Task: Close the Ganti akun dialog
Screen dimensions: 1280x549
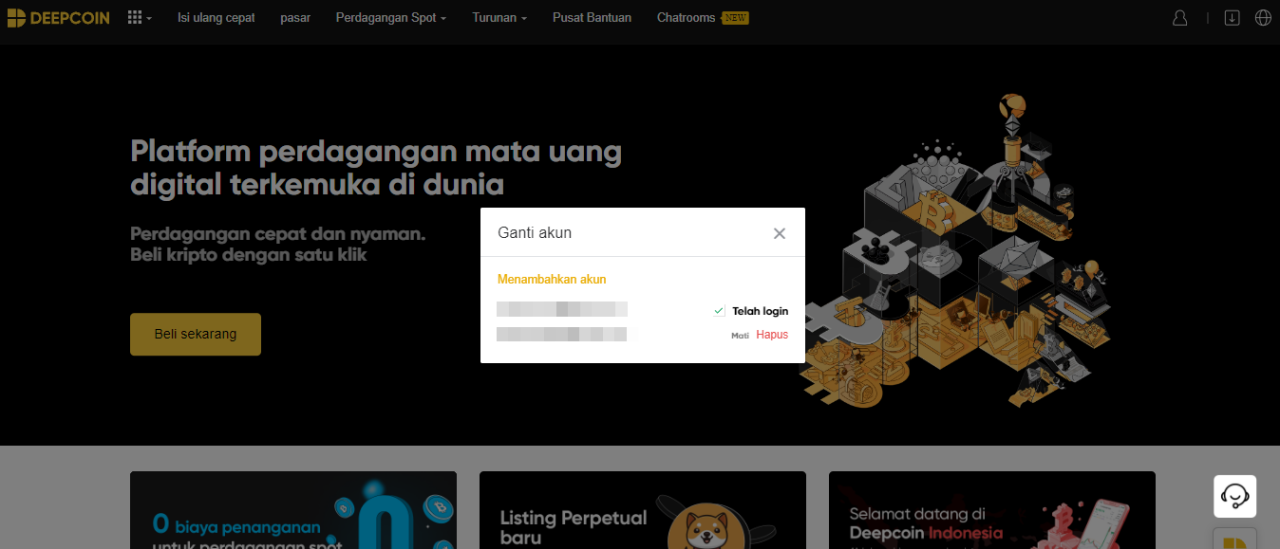Action: 779,233
